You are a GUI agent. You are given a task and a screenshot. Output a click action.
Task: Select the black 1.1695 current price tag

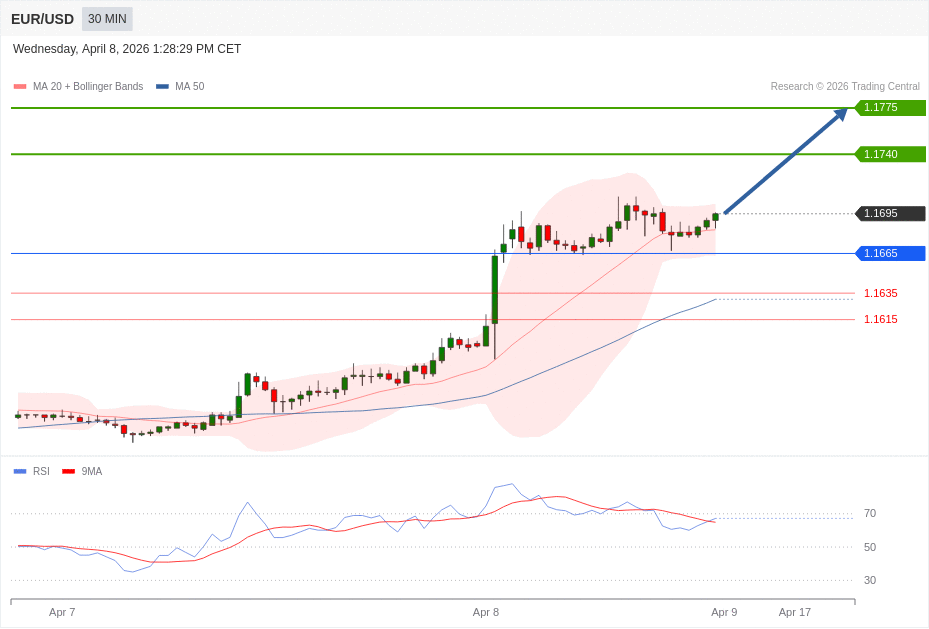coord(890,214)
